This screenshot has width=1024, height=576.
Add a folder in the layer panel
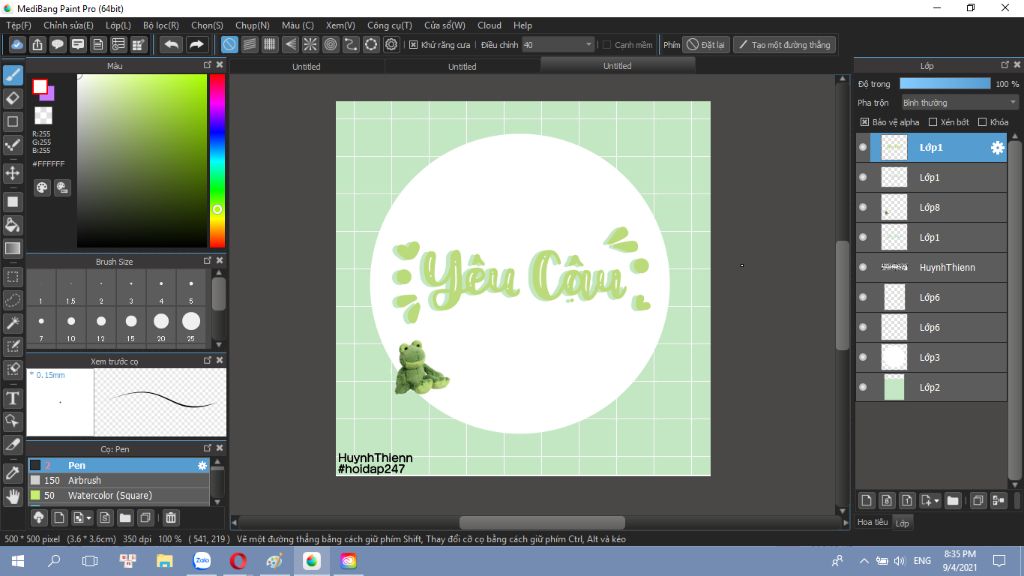pyautogui.click(x=953, y=501)
